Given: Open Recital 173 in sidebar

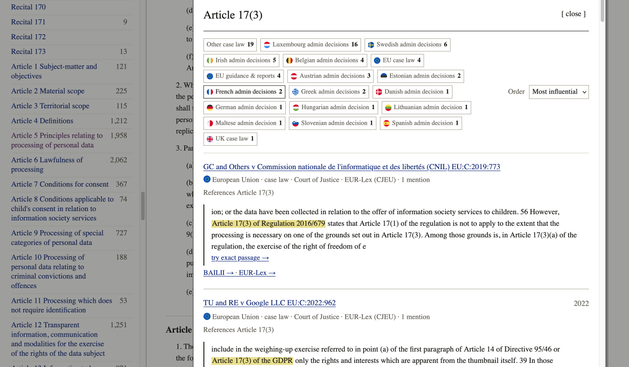Looking at the screenshot, I should [28, 51].
